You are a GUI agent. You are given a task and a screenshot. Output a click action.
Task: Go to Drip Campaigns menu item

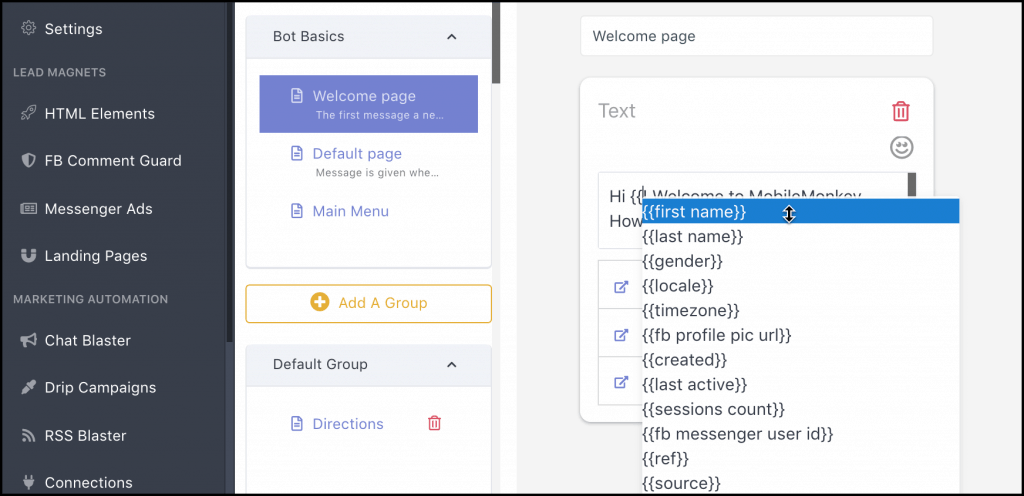coord(100,388)
